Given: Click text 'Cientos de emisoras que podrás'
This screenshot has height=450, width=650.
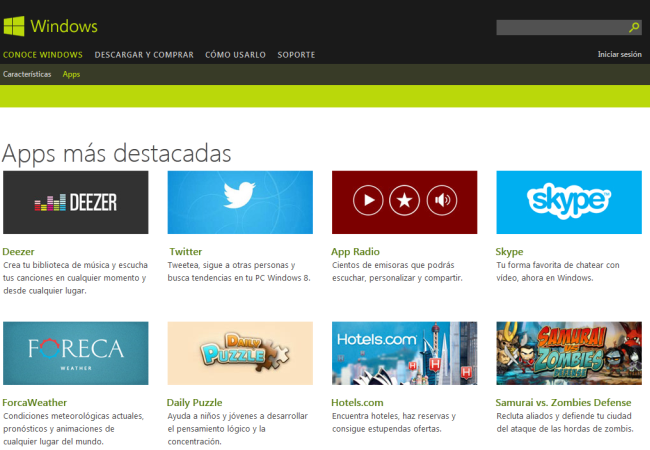Looking at the screenshot, I should 393,265.
